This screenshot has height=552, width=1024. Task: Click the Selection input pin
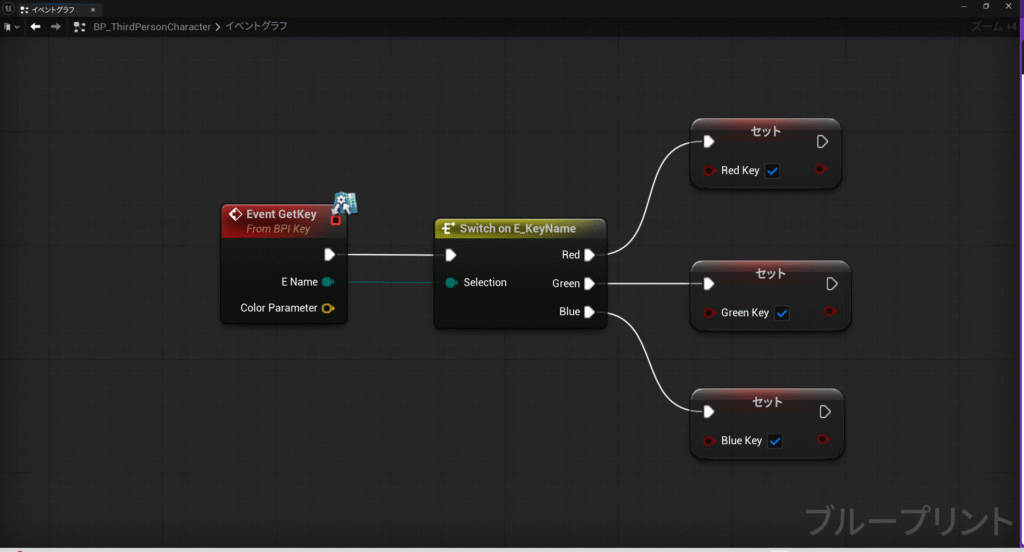click(x=451, y=283)
